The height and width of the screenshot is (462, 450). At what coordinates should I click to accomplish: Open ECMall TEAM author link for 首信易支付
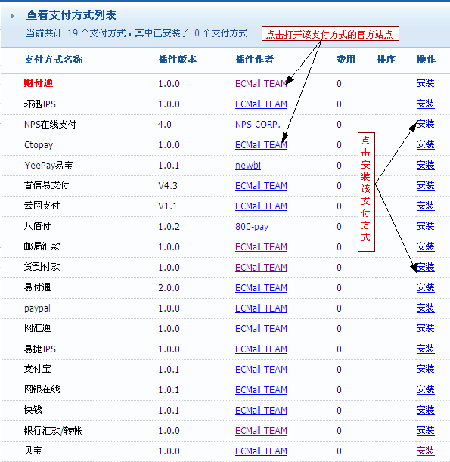[261, 186]
